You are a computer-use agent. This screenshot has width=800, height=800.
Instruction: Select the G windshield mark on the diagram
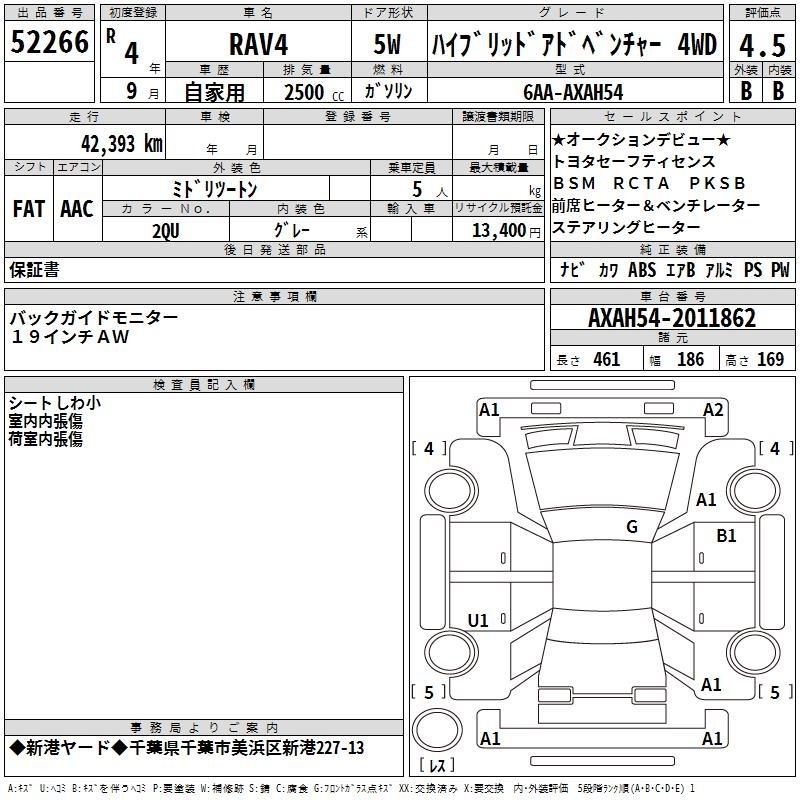631,527
